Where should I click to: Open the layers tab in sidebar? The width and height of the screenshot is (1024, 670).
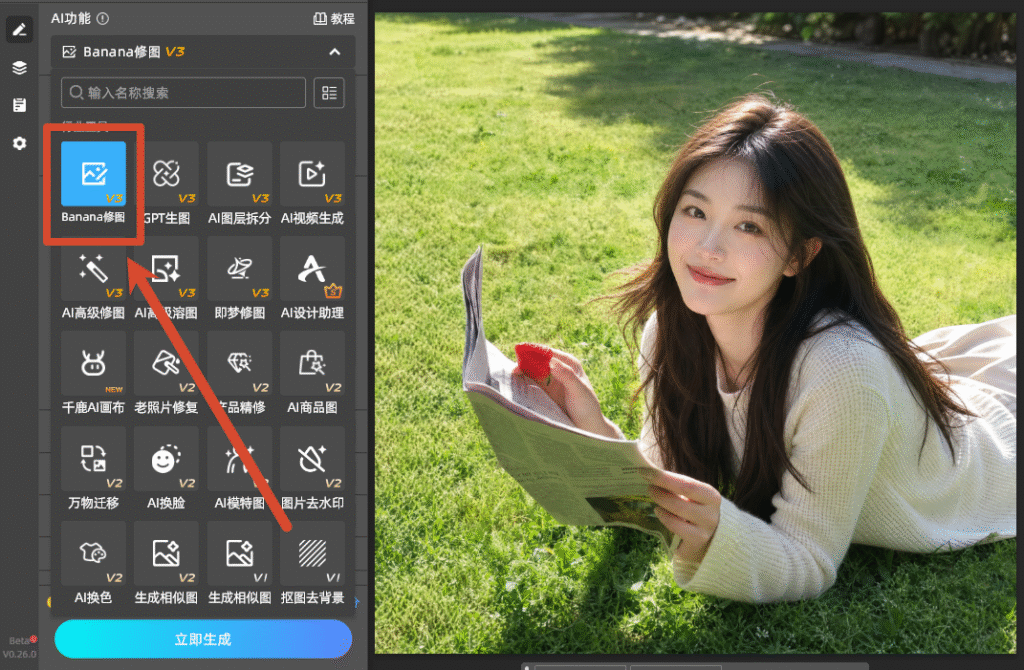coord(20,67)
